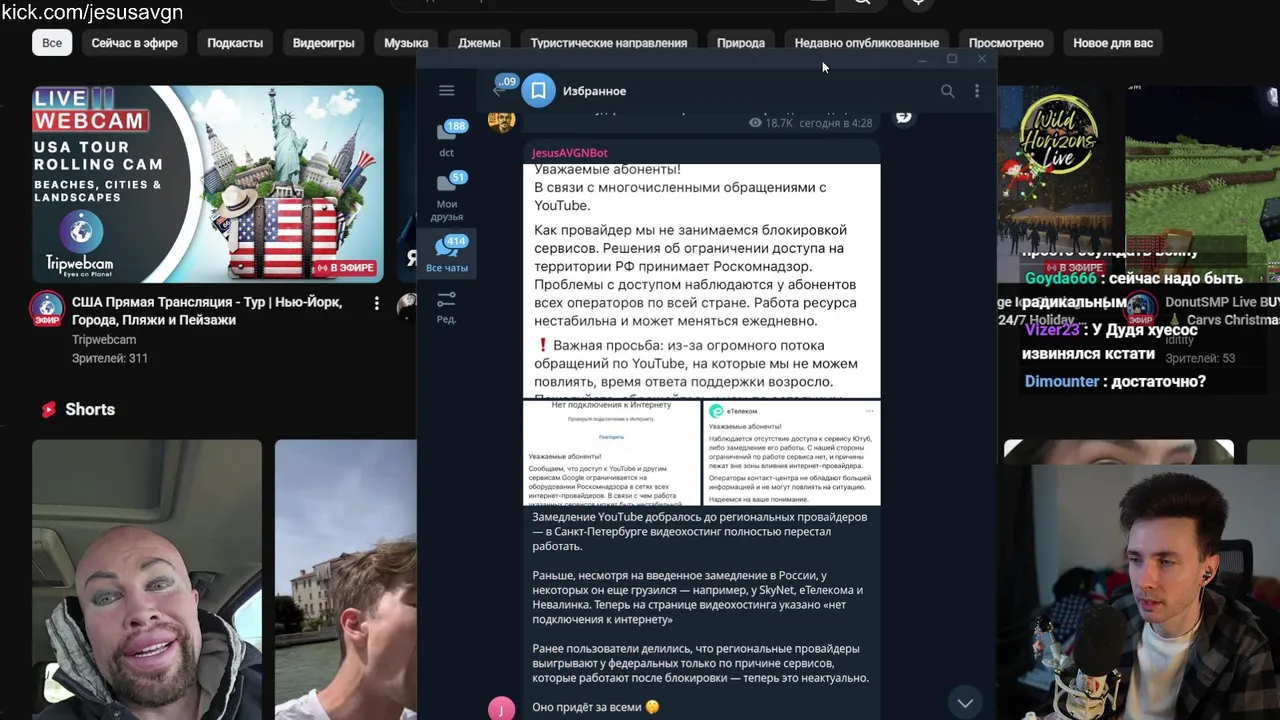1280x720 pixels.
Task: Open the sender avatar near 18.7K views
Action: point(501,121)
